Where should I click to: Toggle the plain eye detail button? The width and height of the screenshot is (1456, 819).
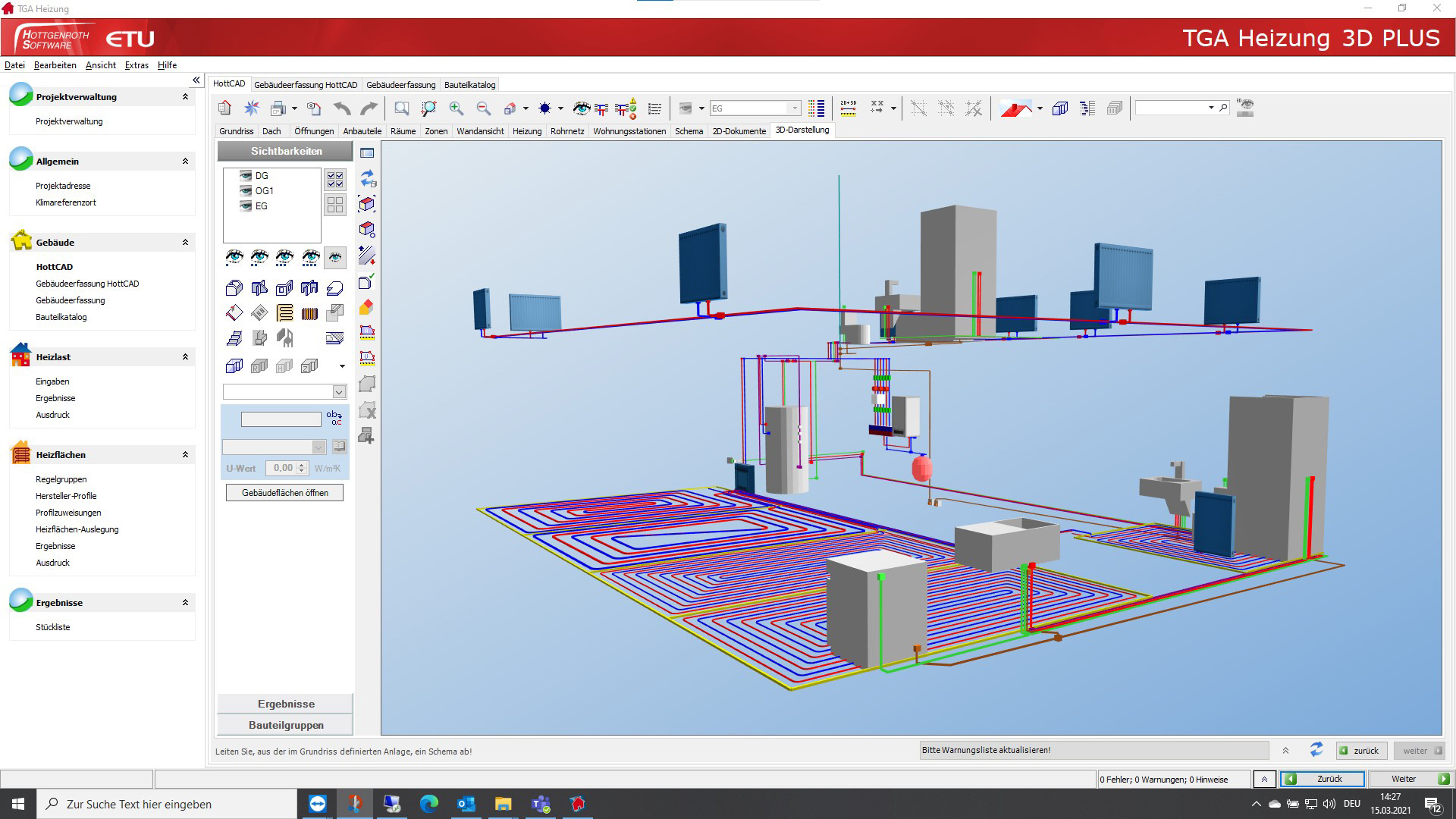335,258
